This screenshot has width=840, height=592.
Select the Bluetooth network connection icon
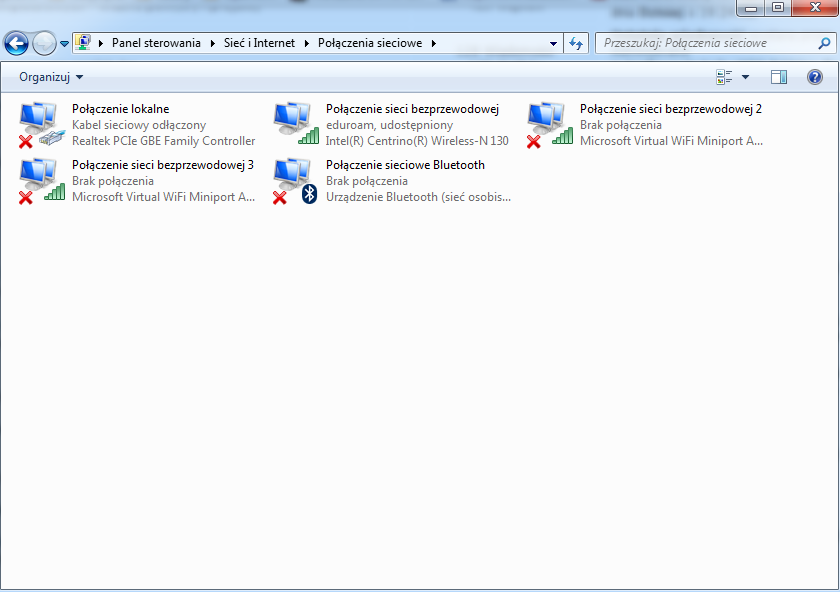(x=294, y=181)
